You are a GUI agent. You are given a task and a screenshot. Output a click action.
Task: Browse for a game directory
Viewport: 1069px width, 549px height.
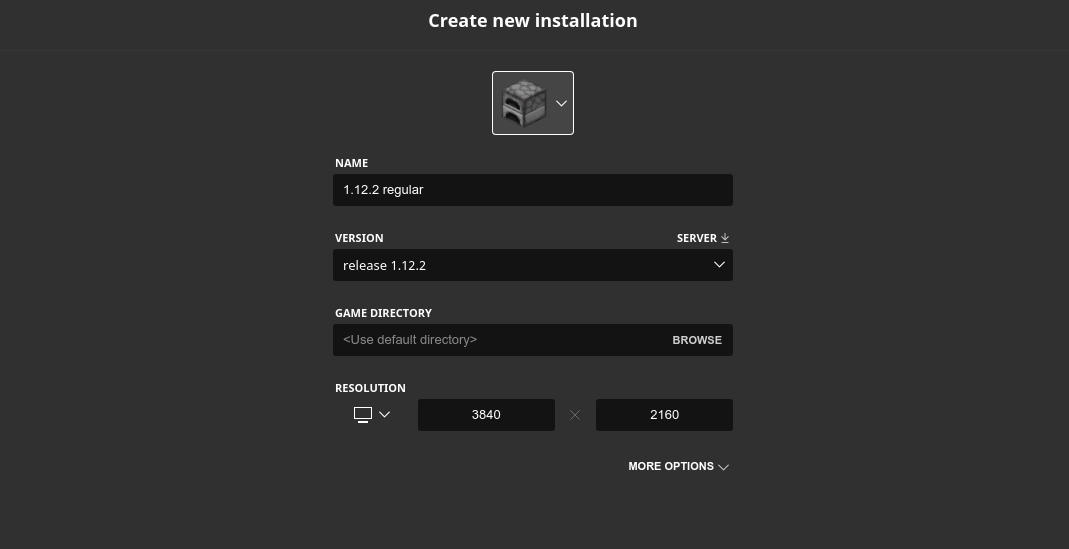click(697, 340)
